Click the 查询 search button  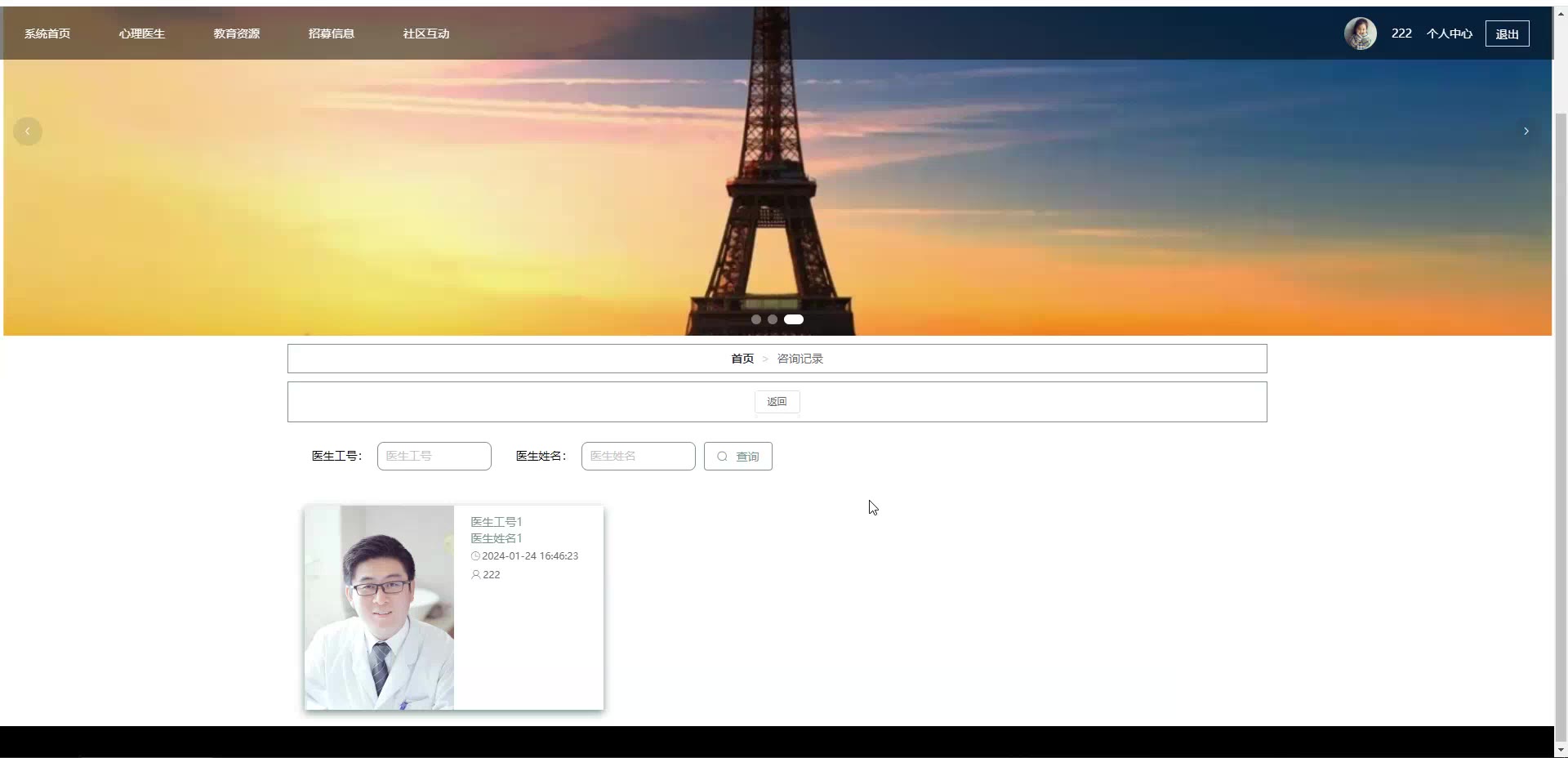(x=738, y=456)
